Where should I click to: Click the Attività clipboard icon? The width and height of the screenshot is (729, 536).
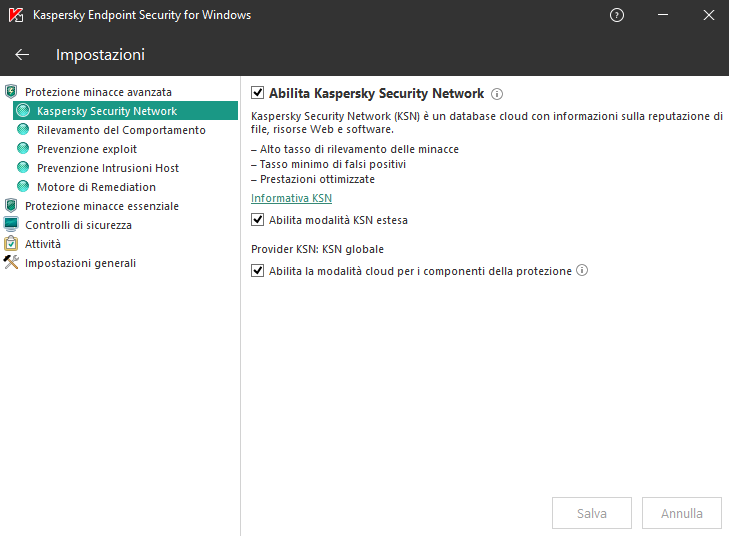(x=11, y=243)
